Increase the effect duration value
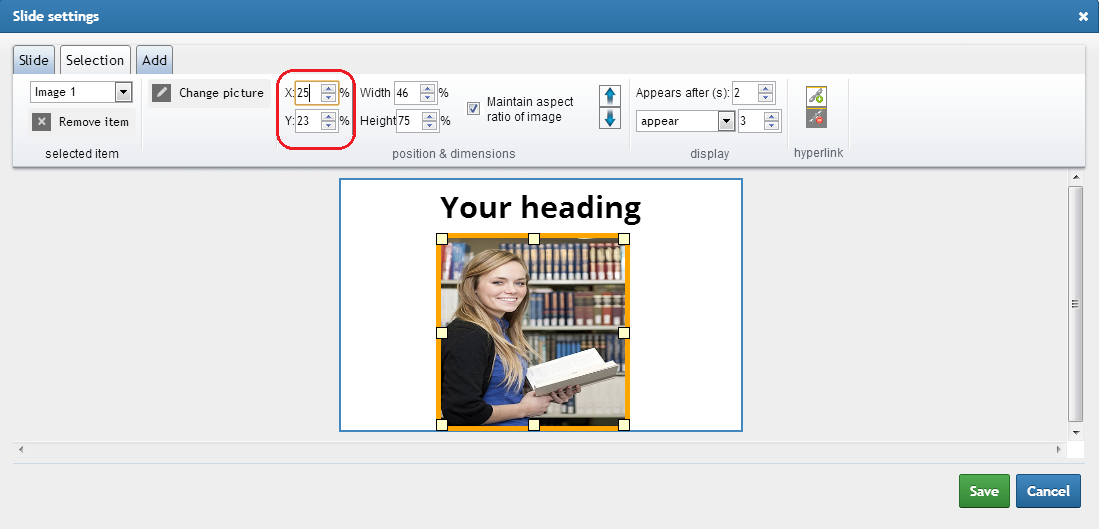Screen dimensions: 1099x529 coord(772,117)
